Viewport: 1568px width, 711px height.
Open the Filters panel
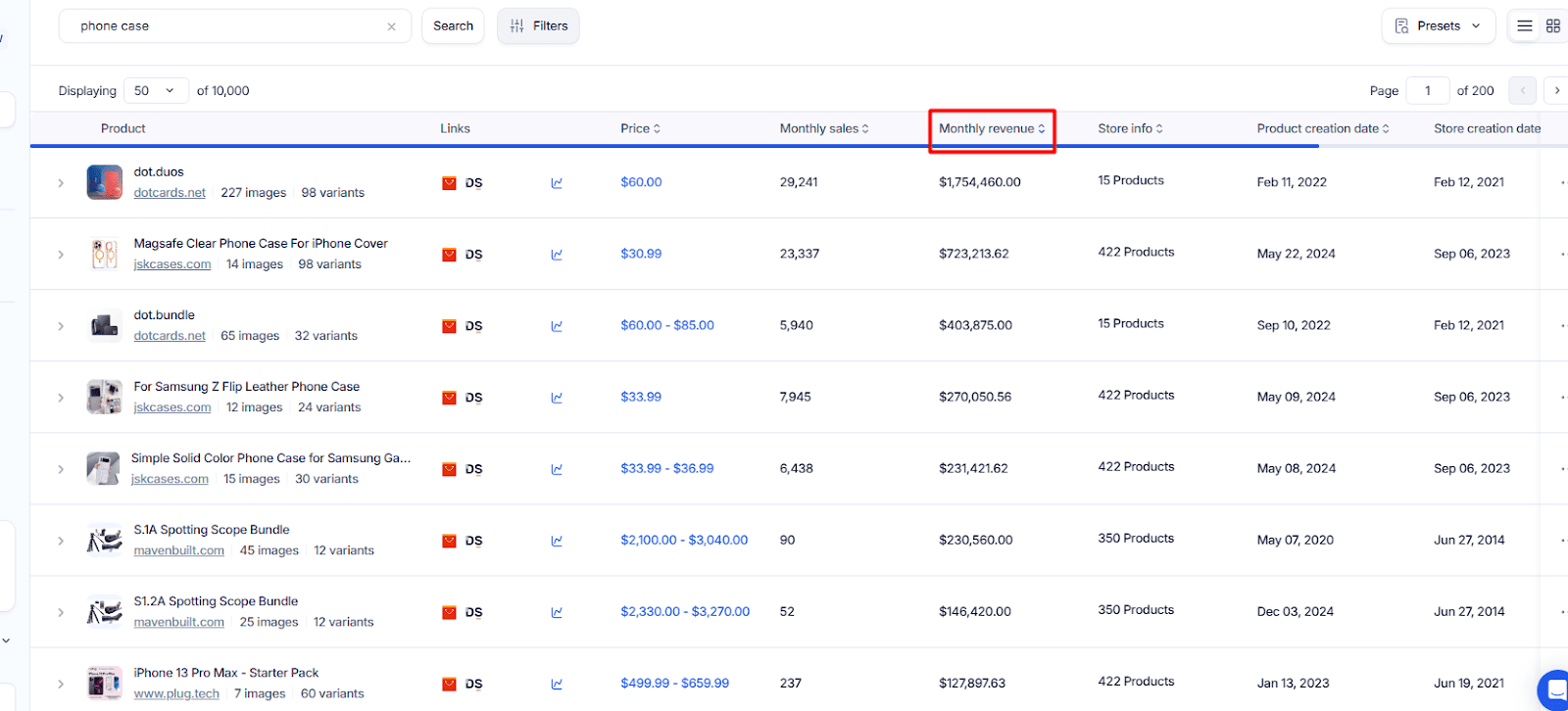(x=538, y=26)
